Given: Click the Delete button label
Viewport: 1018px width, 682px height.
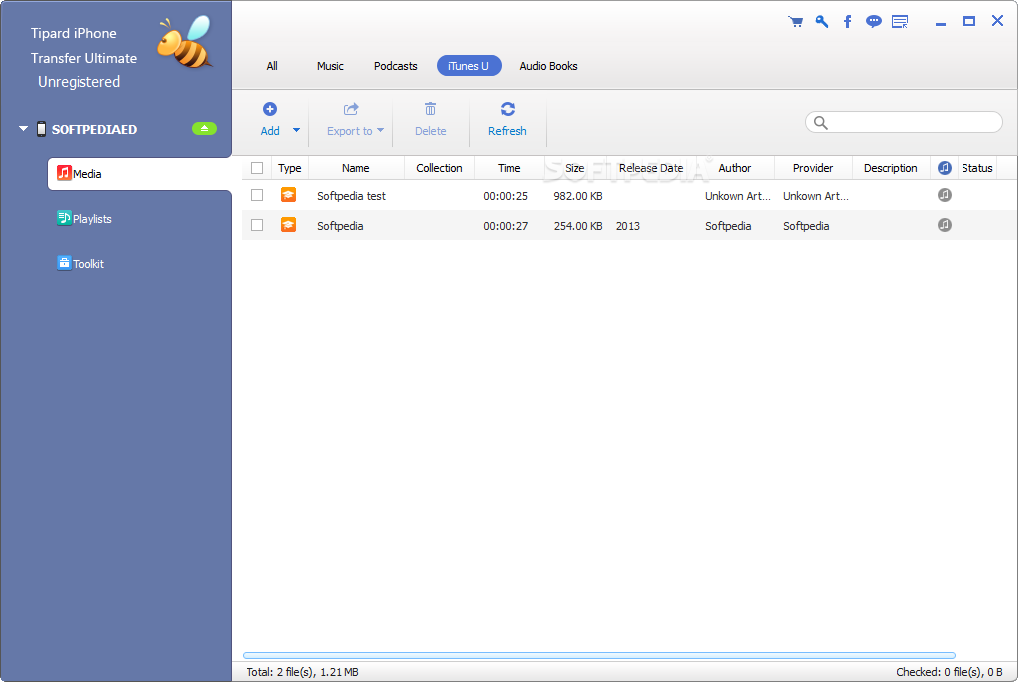Looking at the screenshot, I should click(430, 131).
